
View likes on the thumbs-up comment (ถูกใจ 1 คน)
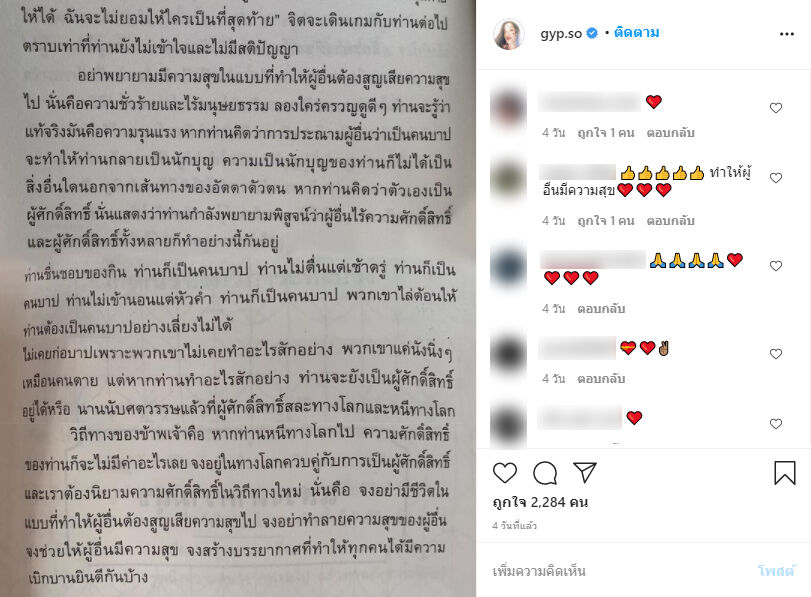606,221
